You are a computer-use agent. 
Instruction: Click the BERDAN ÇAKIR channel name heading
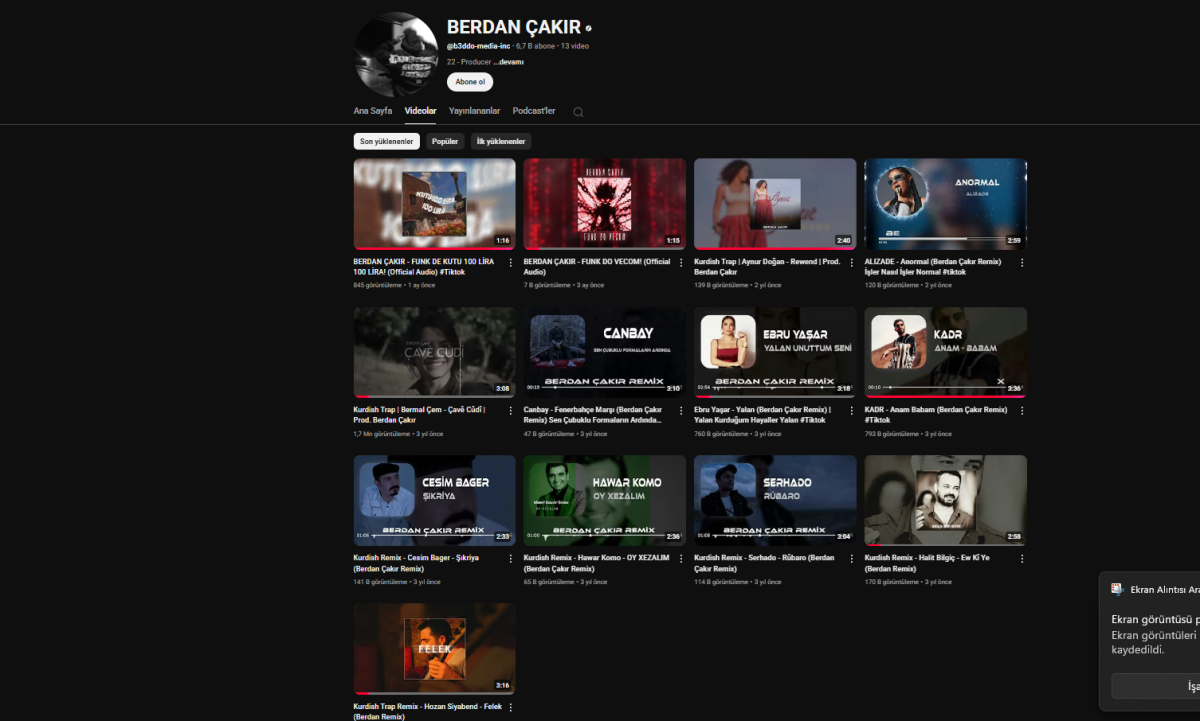[514, 27]
